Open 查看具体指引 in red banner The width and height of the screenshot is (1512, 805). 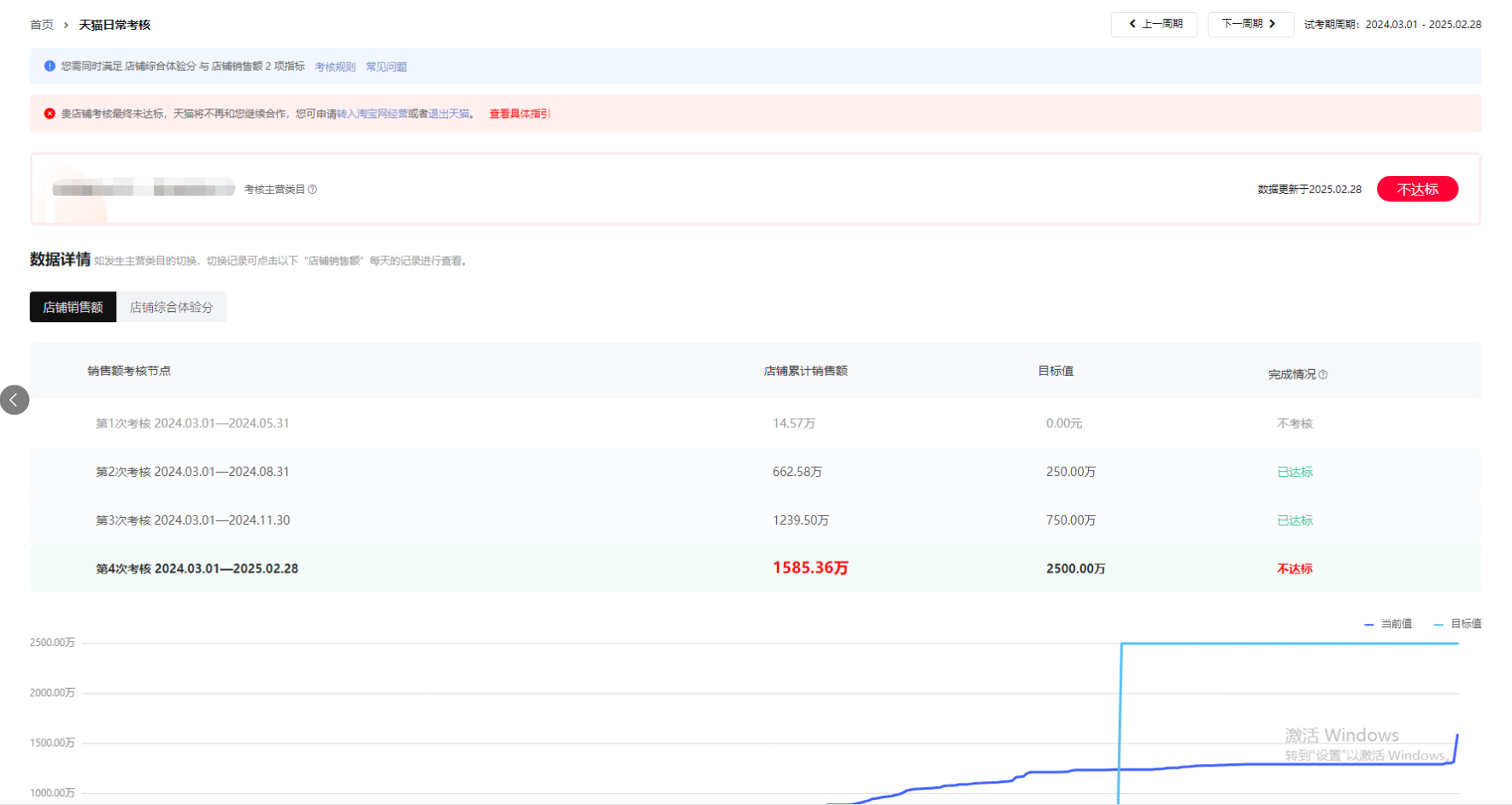pyautogui.click(x=519, y=114)
